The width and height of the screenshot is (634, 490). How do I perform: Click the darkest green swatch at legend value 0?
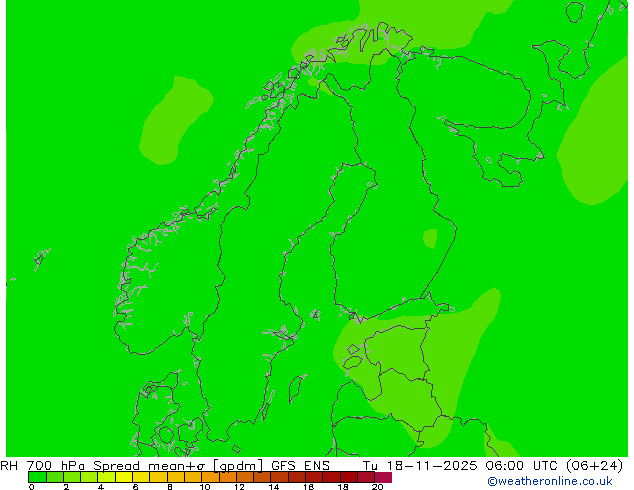click(x=37, y=477)
